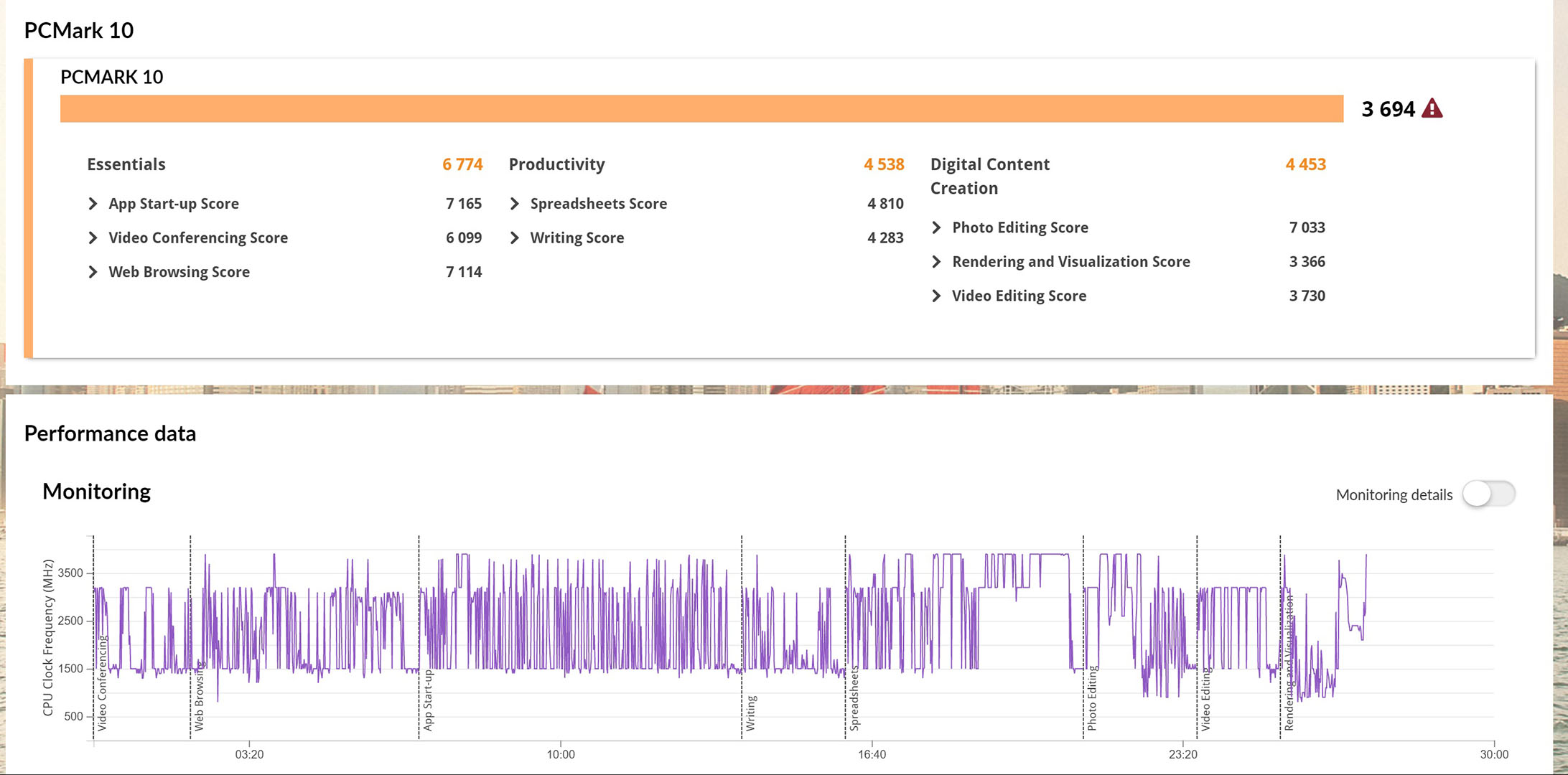
Task: Select the Productivity group heading
Action: click(557, 164)
